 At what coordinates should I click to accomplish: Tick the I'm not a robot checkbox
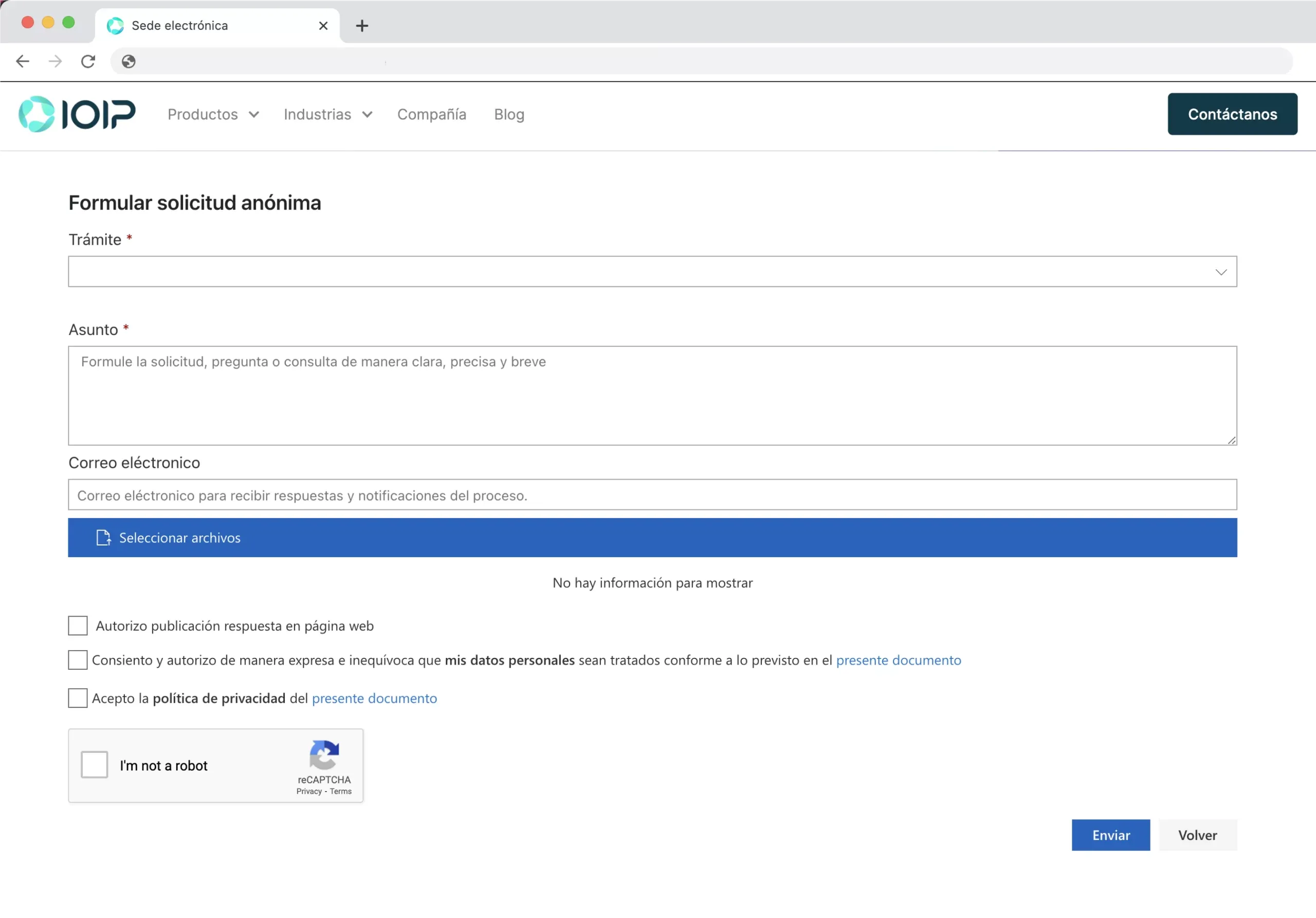click(95, 765)
